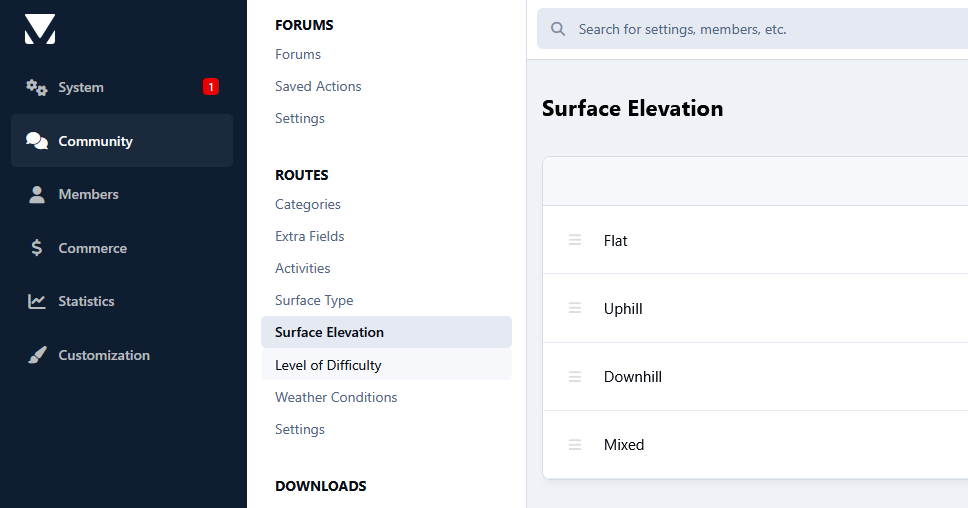Open Members person icon section

[37, 194]
